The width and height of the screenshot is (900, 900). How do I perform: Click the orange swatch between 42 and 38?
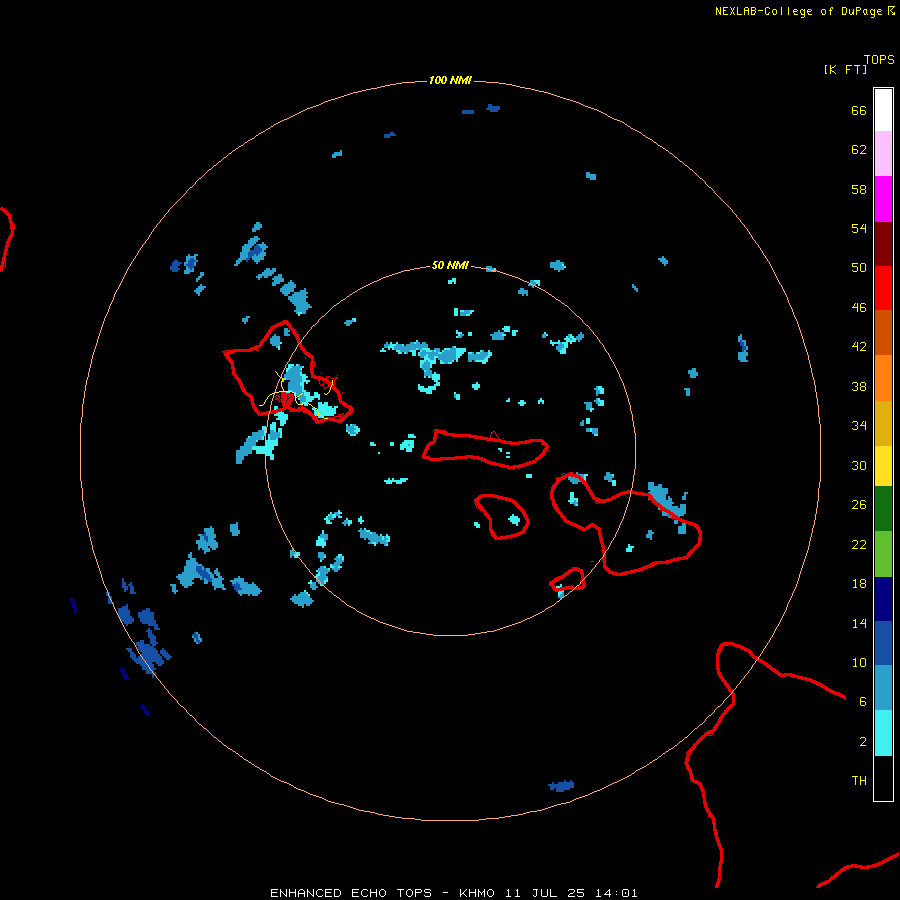click(x=883, y=378)
